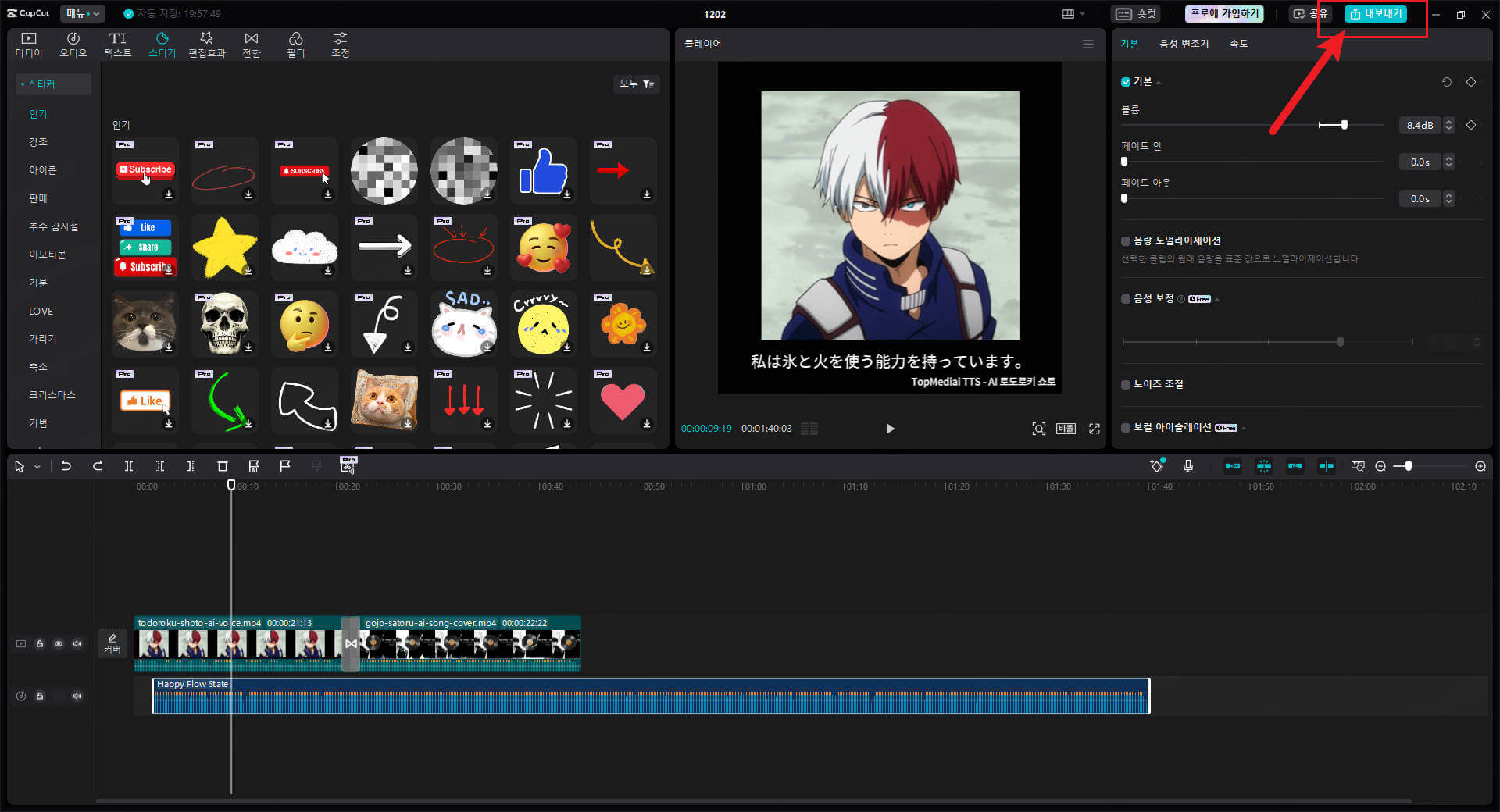Collapse the 스티커 category list header
This screenshot has height=812, width=1500.
coord(53,84)
